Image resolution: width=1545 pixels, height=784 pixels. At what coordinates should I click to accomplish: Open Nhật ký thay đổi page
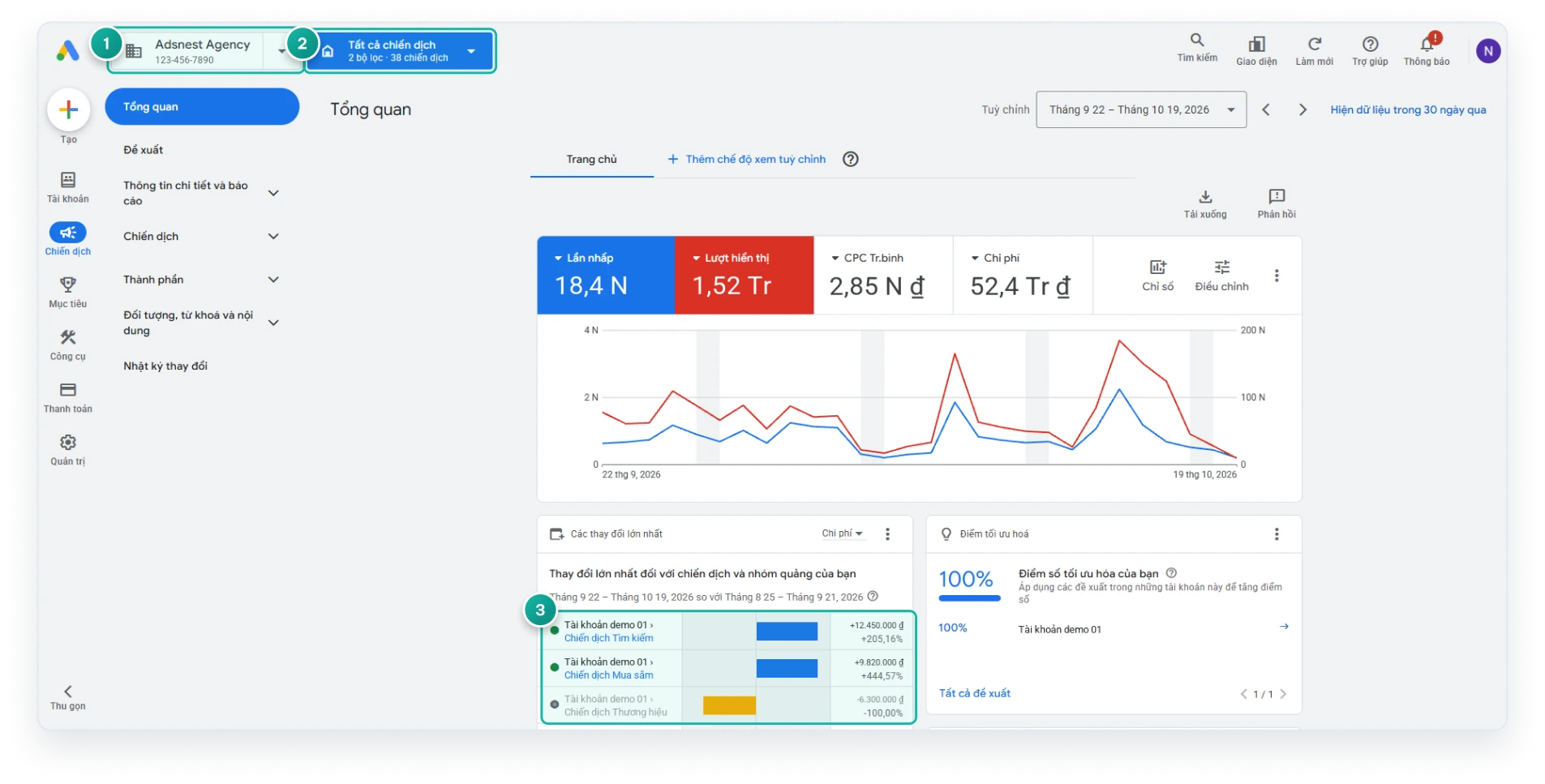click(165, 366)
